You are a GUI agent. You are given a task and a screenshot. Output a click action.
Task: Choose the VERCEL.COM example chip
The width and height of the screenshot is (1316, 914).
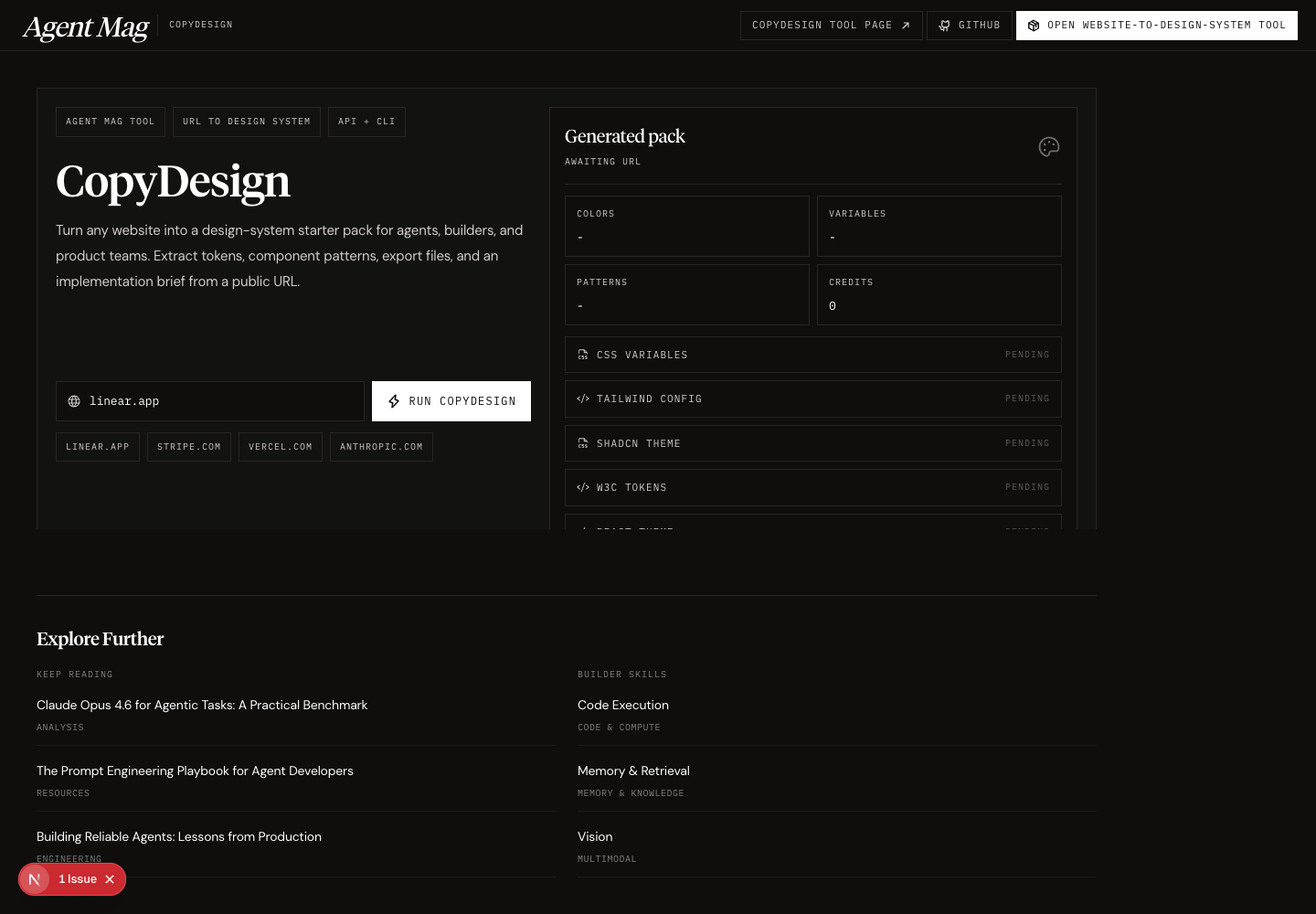pyautogui.click(x=281, y=447)
